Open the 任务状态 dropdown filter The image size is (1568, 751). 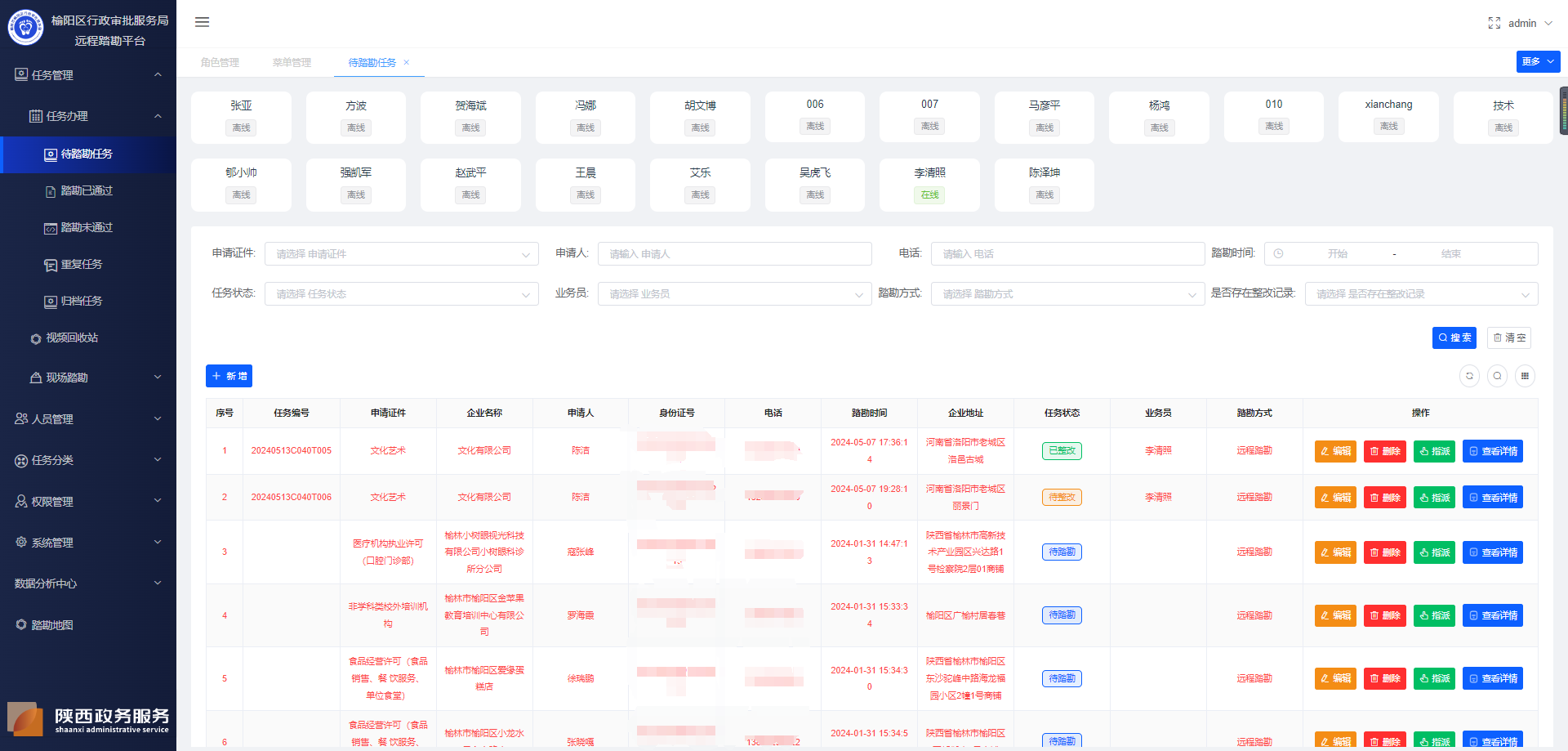[x=402, y=293]
